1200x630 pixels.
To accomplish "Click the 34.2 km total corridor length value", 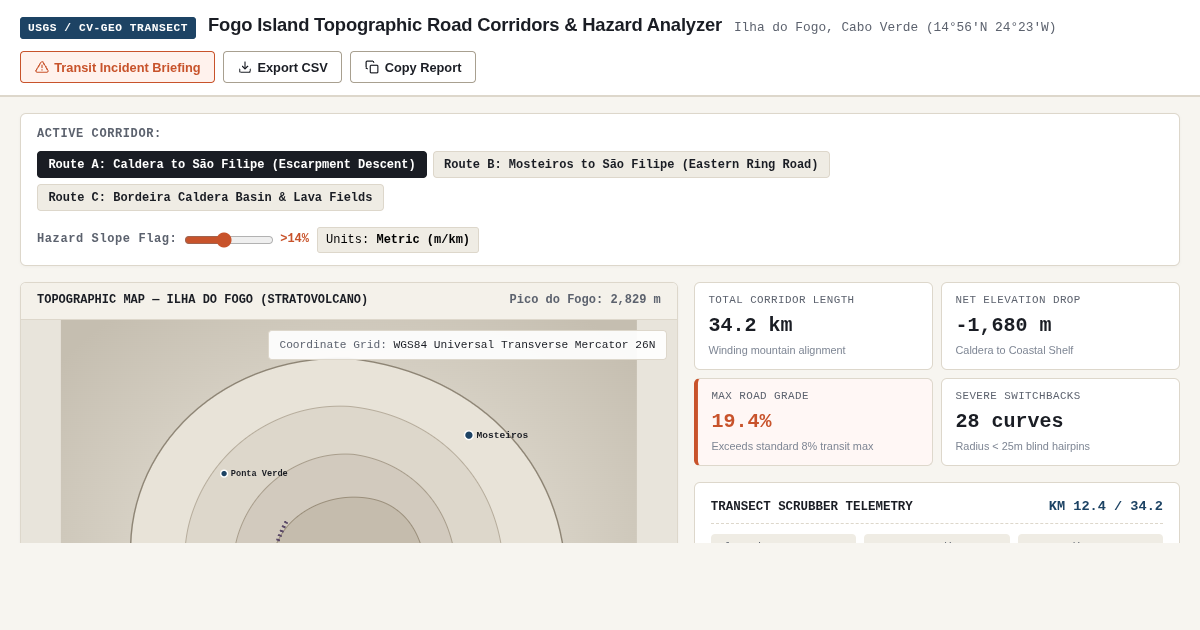I will coord(750,325).
